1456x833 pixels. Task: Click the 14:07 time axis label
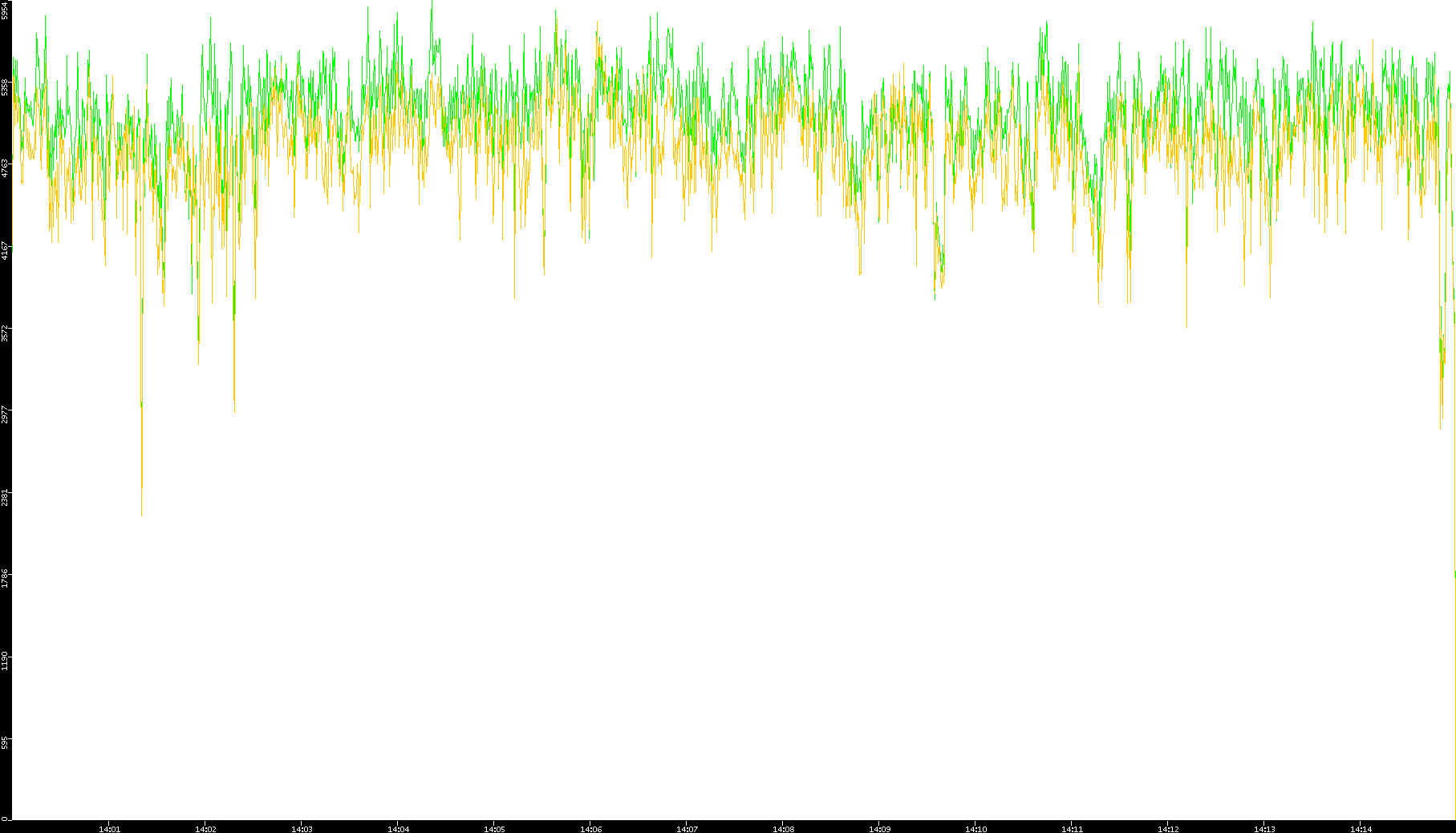[687, 829]
